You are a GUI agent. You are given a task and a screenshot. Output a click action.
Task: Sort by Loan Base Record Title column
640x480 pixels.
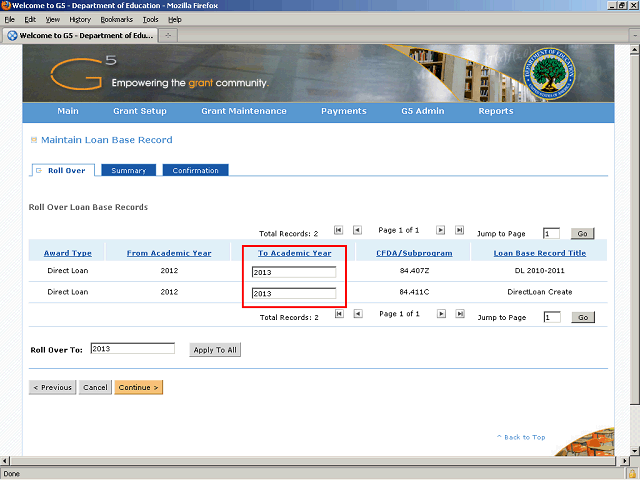(x=540, y=253)
